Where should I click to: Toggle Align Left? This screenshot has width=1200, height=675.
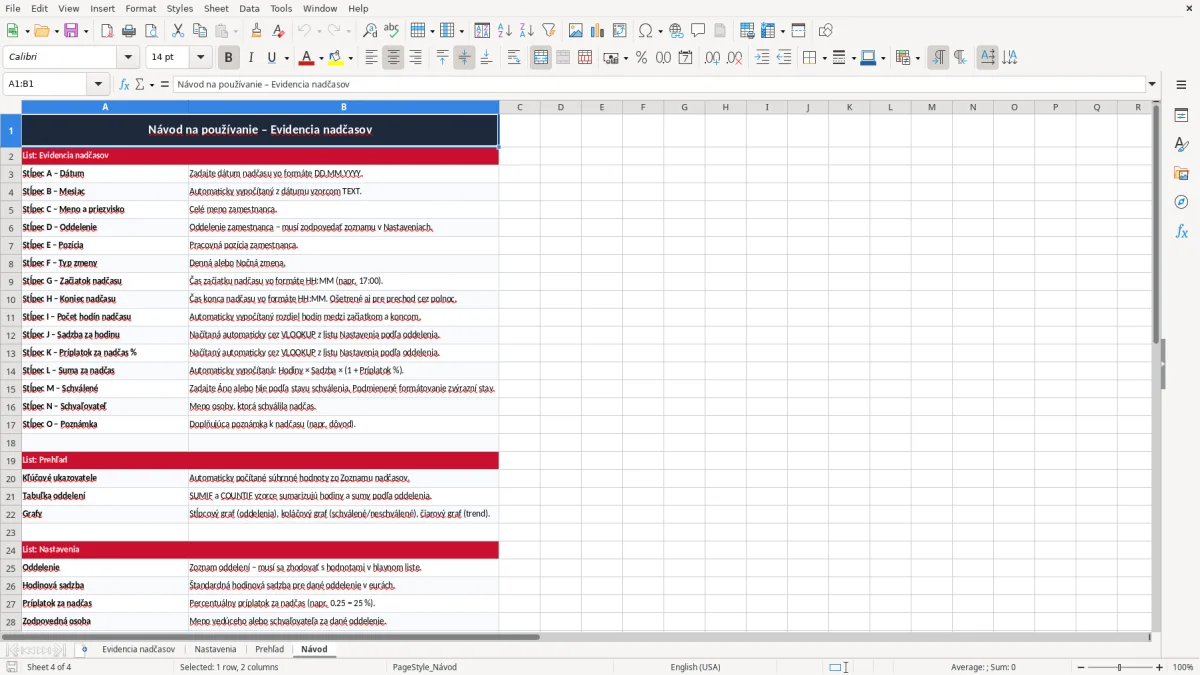(371, 58)
